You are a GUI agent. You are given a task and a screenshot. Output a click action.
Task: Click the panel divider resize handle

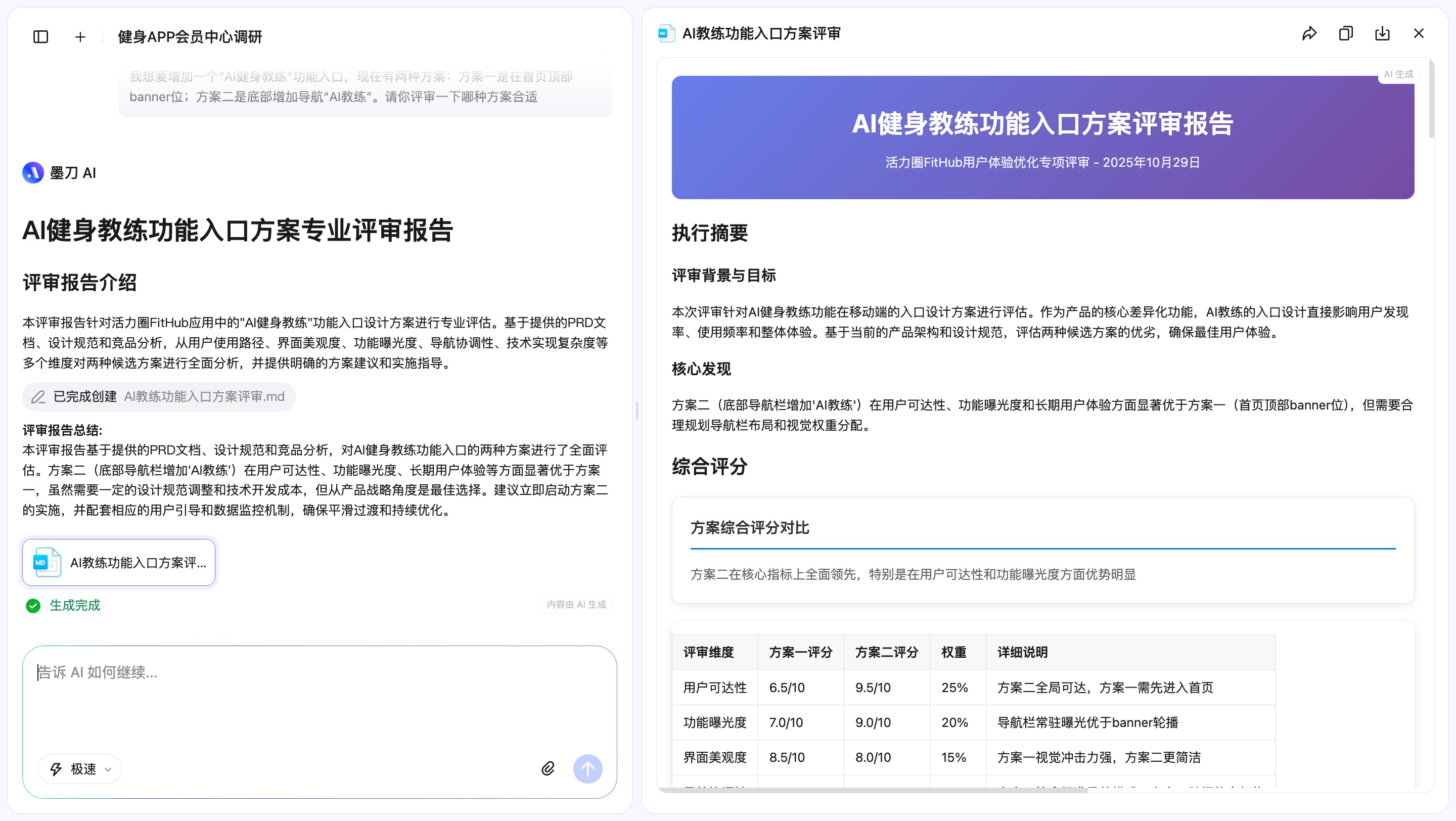coord(637,410)
